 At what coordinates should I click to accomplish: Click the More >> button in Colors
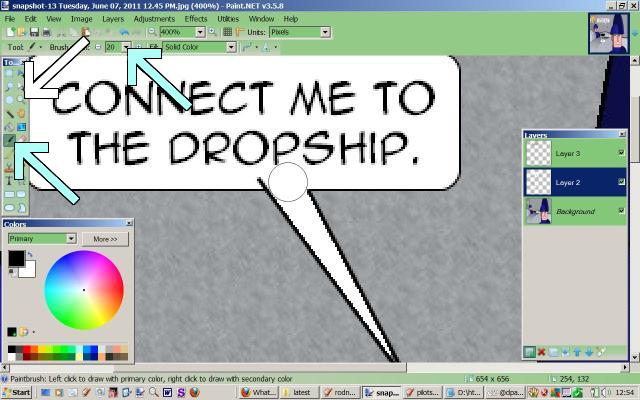pyautogui.click(x=105, y=239)
